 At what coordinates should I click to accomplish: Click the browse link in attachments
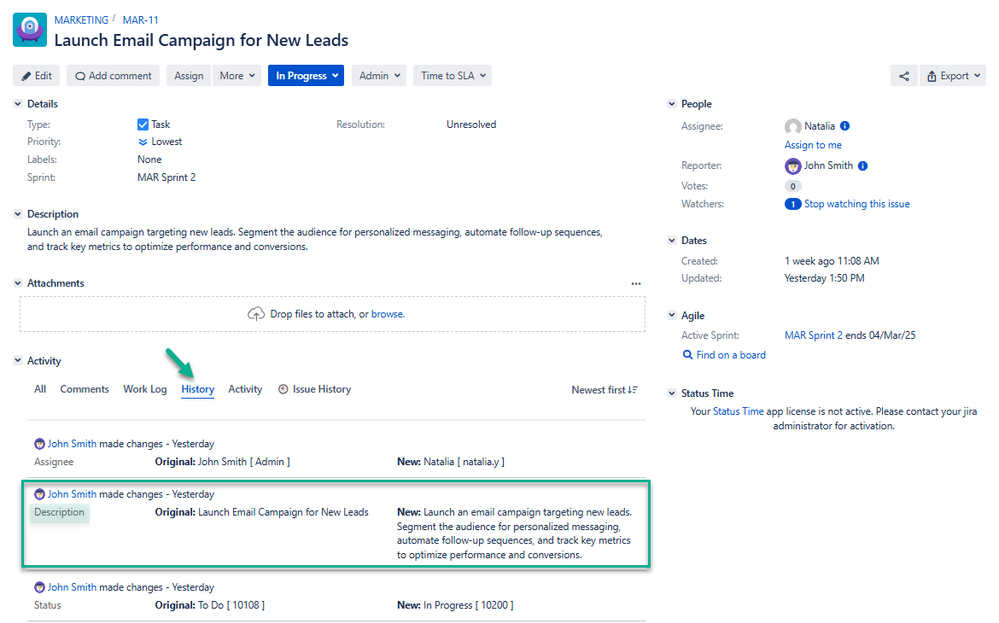(387, 314)
